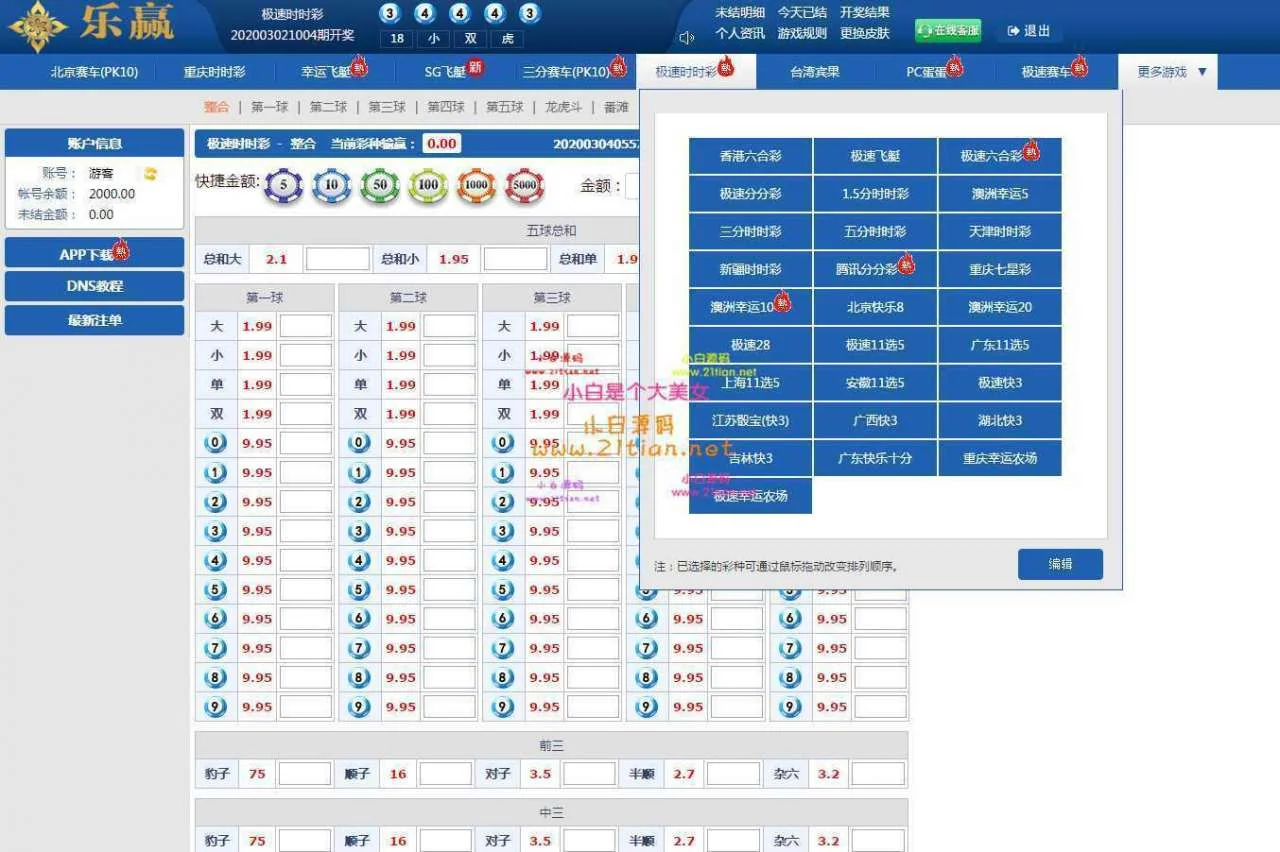
Task: Click the 第一球 ball 0 bet option
Action: (x=216, y=443)
